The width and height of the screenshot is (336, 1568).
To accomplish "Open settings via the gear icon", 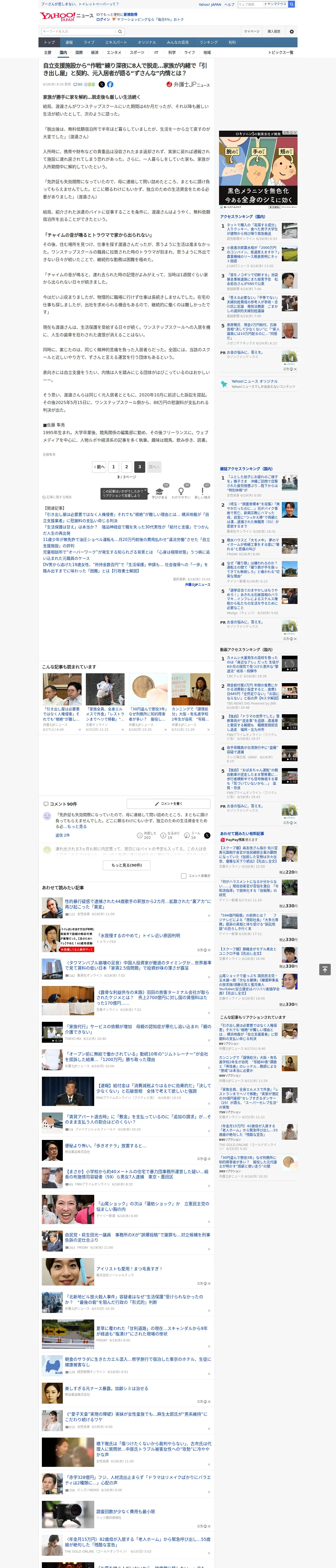I will pos(292,32).
